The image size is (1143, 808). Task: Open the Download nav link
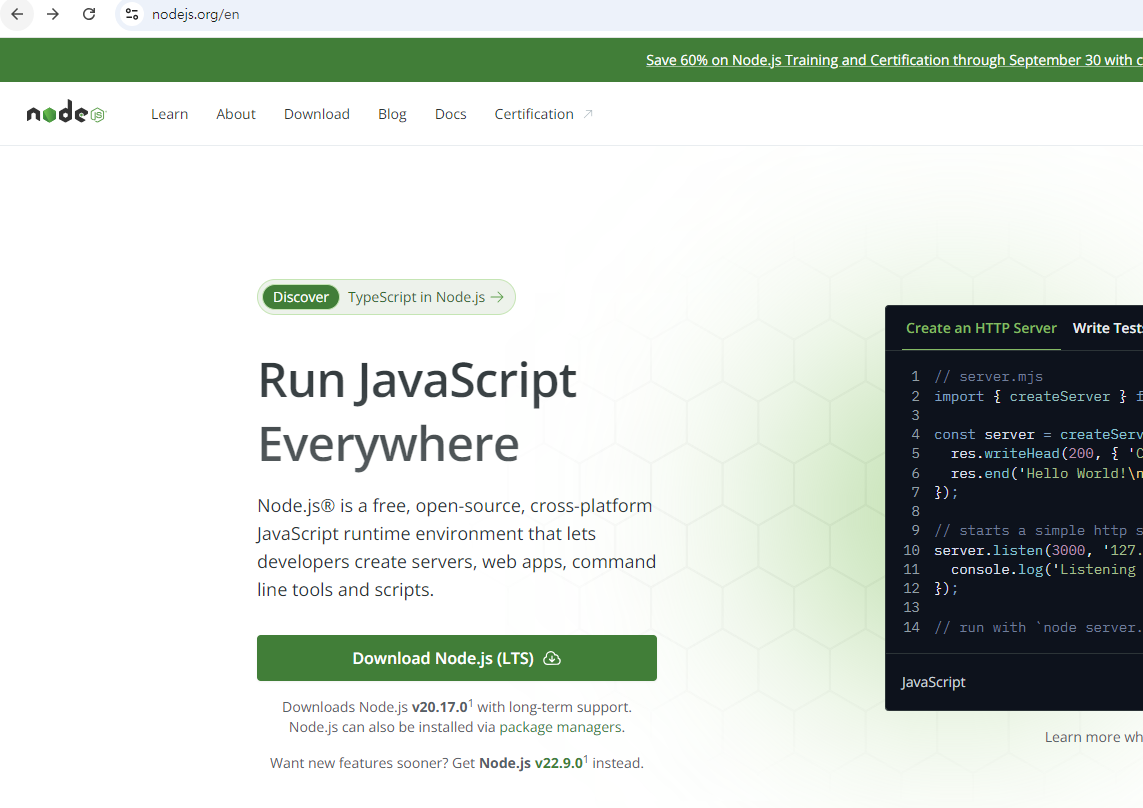click(x=316, y=114)
